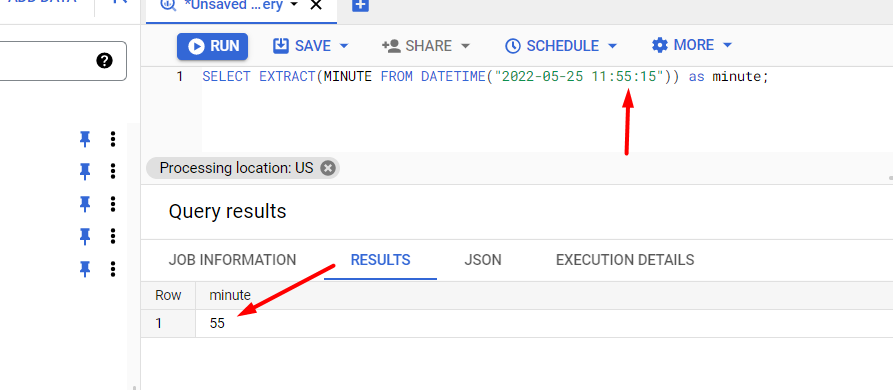The width and height of the screenshot is (893, 390).
Task: Click the query editor line 1 code
Action: (x=485, y=76)
